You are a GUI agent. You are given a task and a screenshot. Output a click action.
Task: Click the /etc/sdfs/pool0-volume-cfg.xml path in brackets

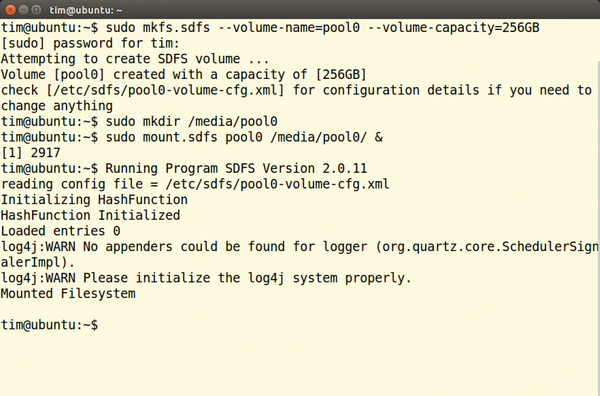[x=166, y=90]
